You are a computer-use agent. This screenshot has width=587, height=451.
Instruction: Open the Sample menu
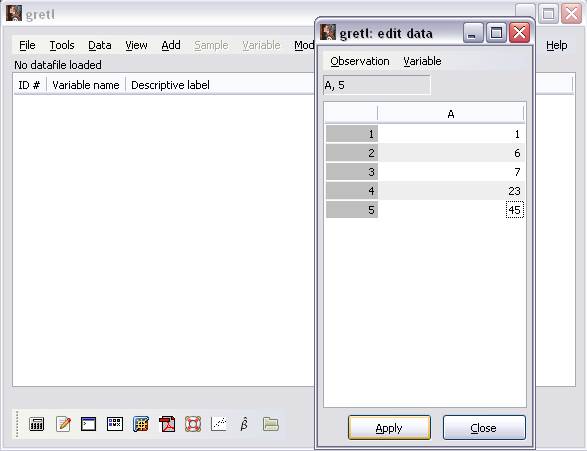pyautogui.click(x=211, y=45)
